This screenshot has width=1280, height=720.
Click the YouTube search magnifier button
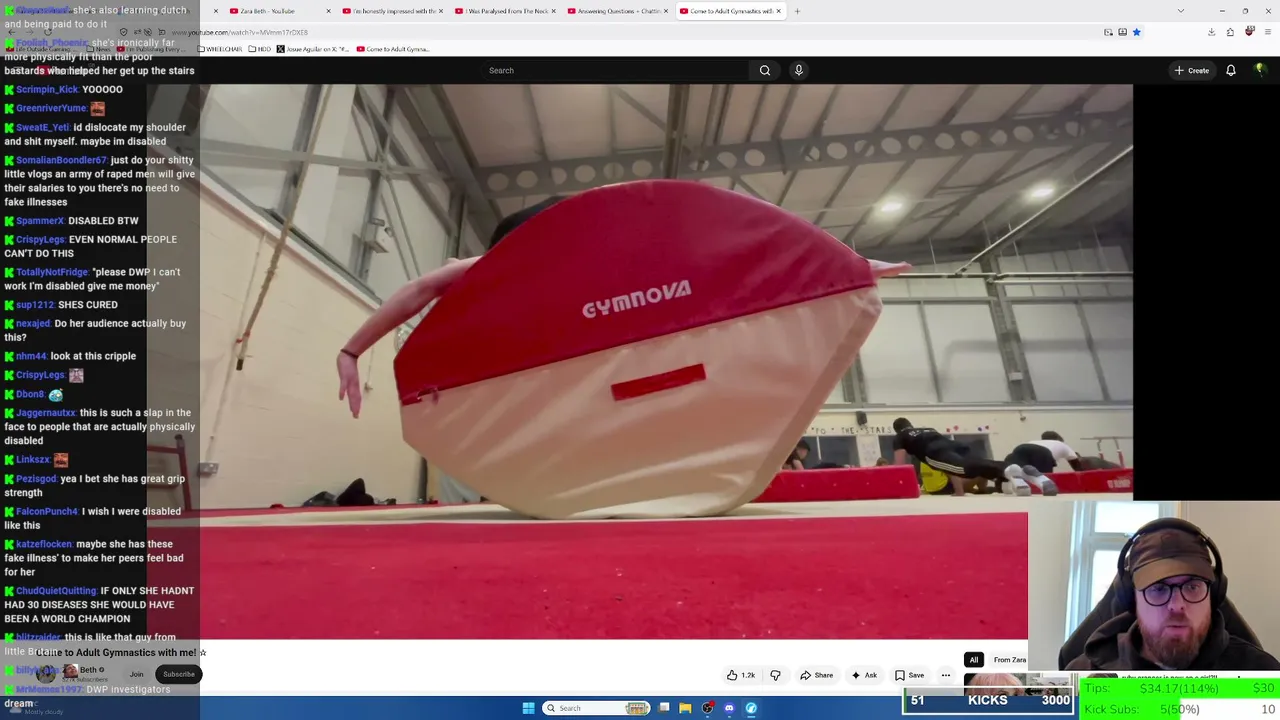pyautogui.click(x=764, y=70)
